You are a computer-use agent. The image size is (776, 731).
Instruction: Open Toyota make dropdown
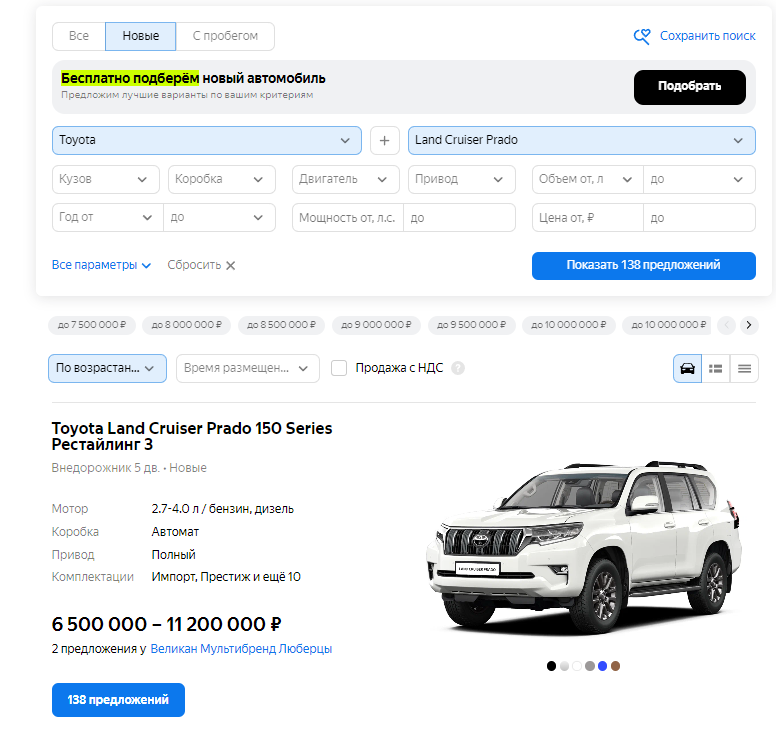[x=207, y=141]
